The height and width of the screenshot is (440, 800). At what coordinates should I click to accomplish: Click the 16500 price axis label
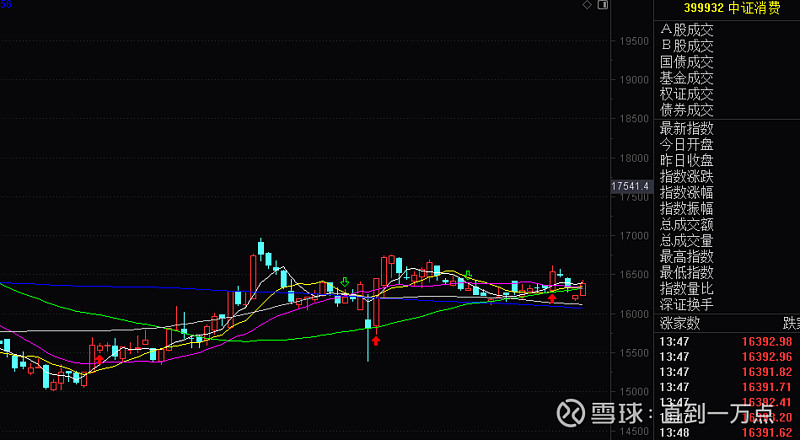634,275
